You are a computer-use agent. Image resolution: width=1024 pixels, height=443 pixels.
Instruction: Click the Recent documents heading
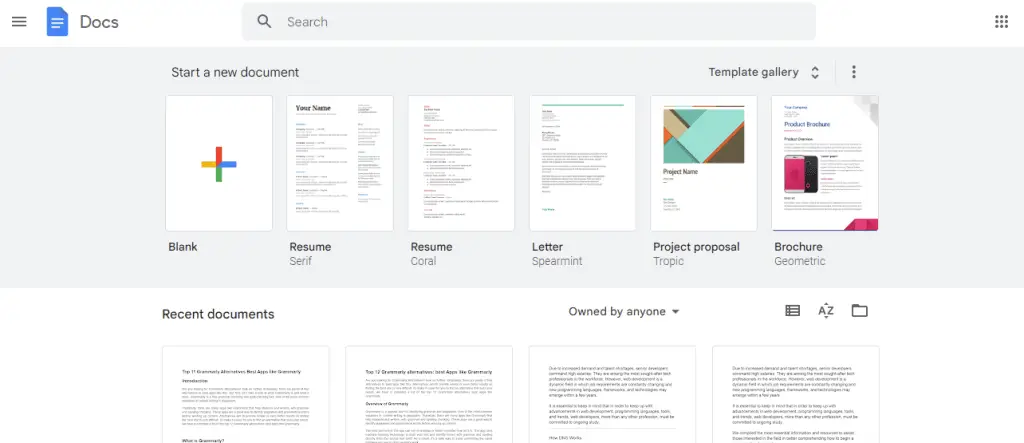[218, 314]
